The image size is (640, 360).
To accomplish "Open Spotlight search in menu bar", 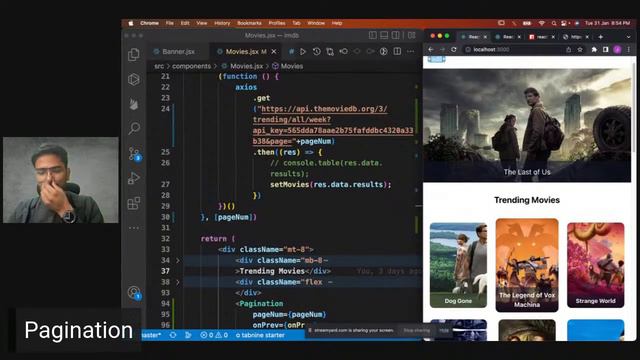I will 554,23.
